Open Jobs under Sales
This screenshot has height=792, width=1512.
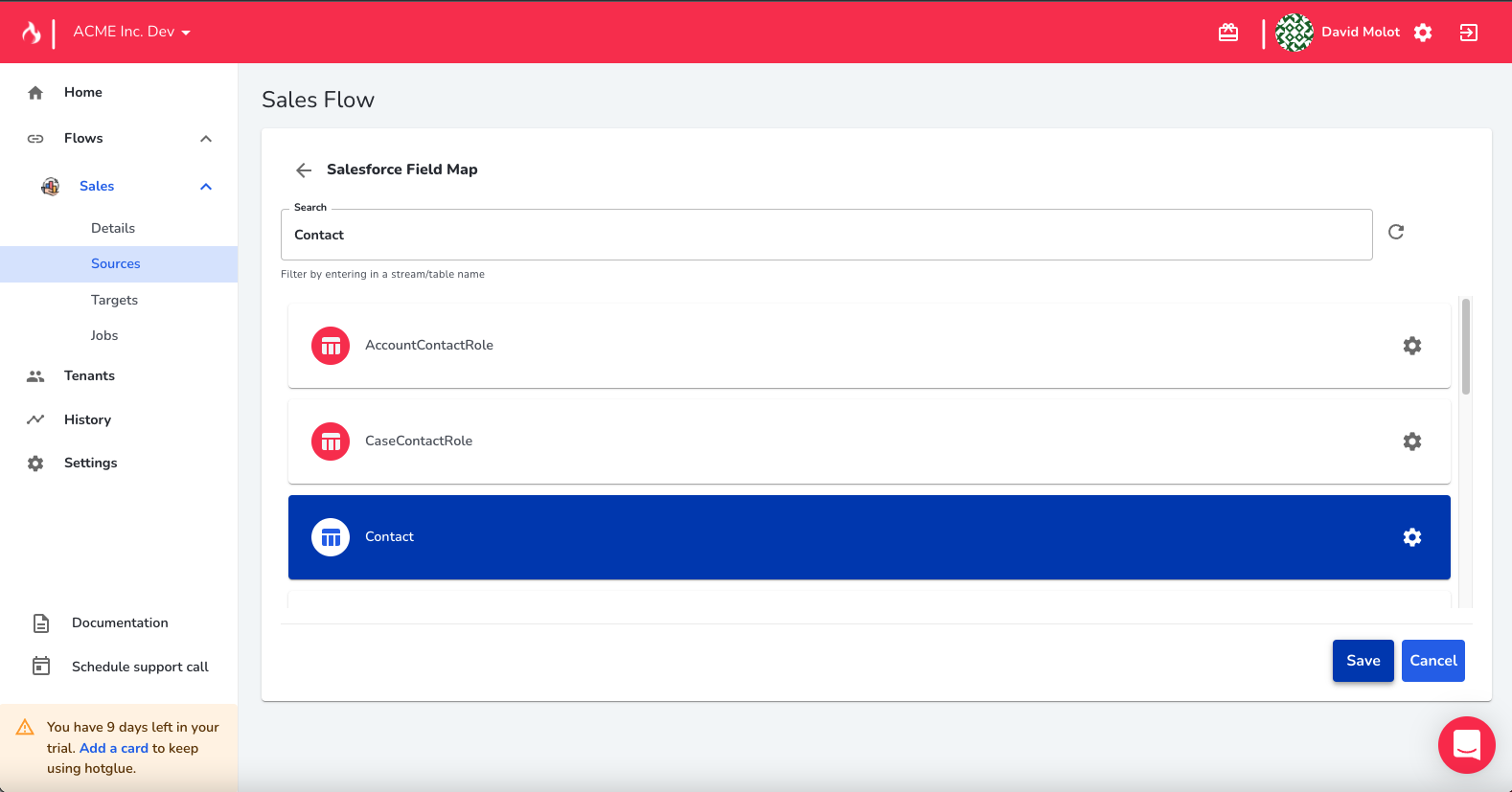pos(104,335)
